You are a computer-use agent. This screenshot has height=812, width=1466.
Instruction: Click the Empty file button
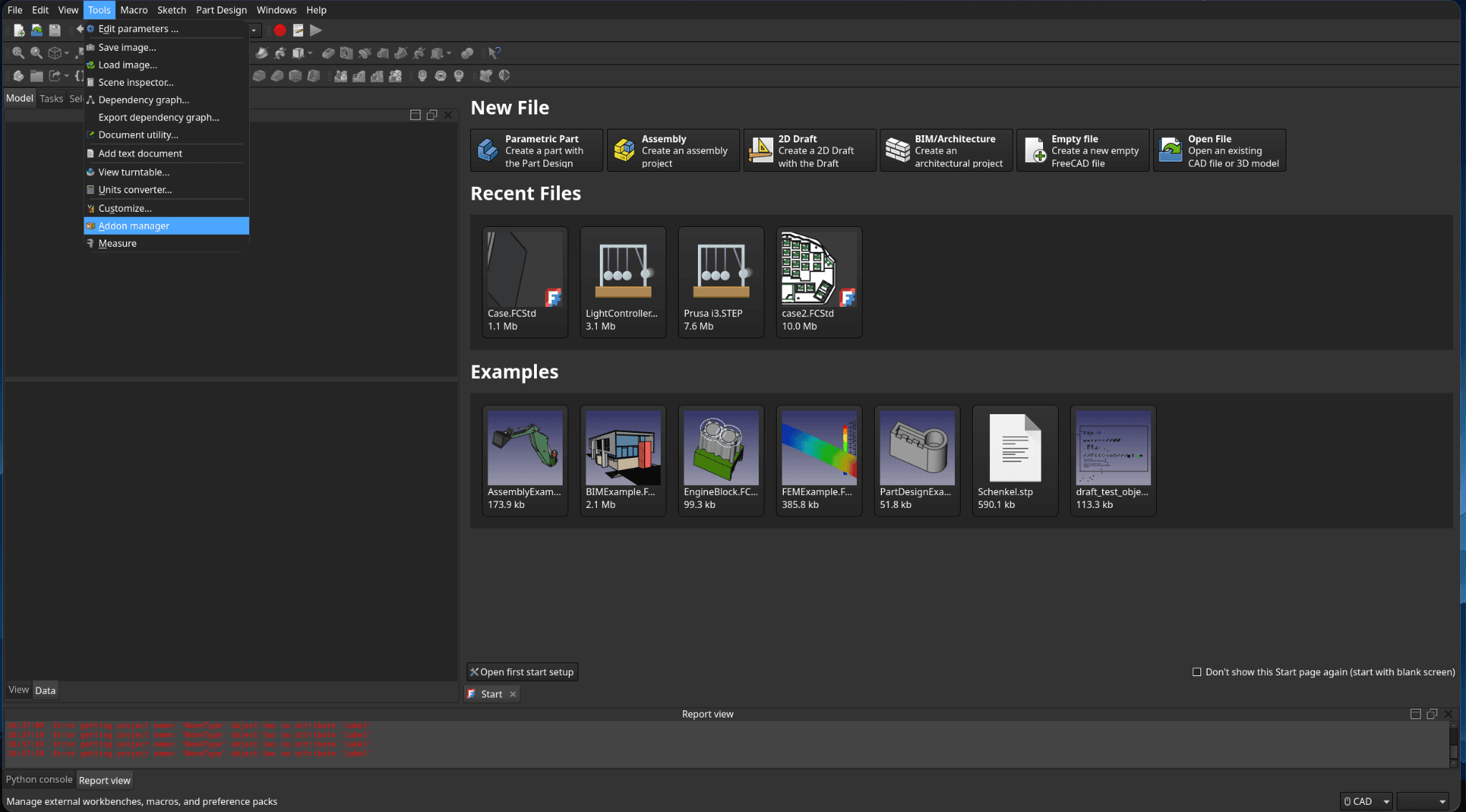[1083, 150]
